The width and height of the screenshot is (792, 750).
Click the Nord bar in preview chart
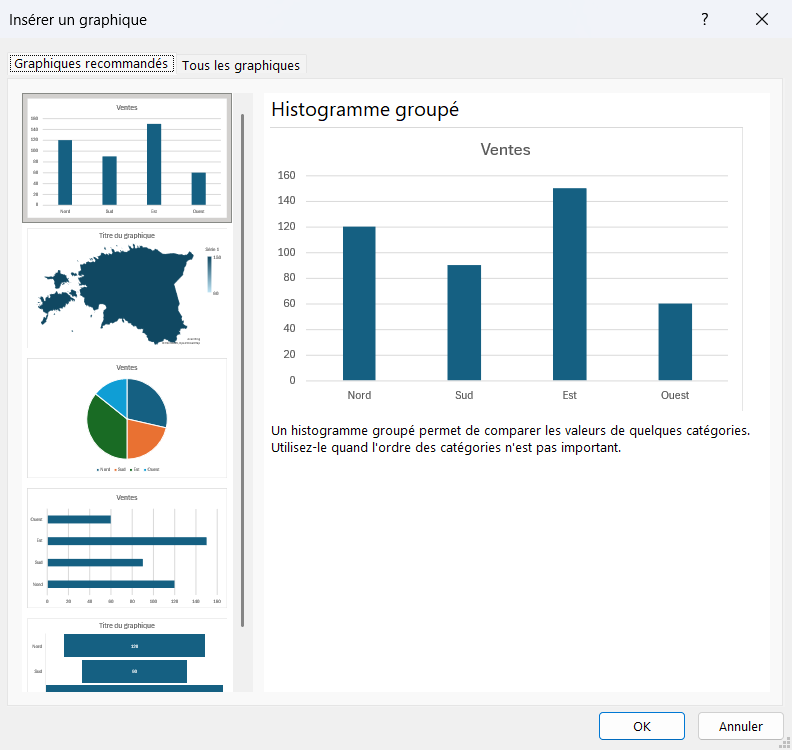tap(359, 303)
